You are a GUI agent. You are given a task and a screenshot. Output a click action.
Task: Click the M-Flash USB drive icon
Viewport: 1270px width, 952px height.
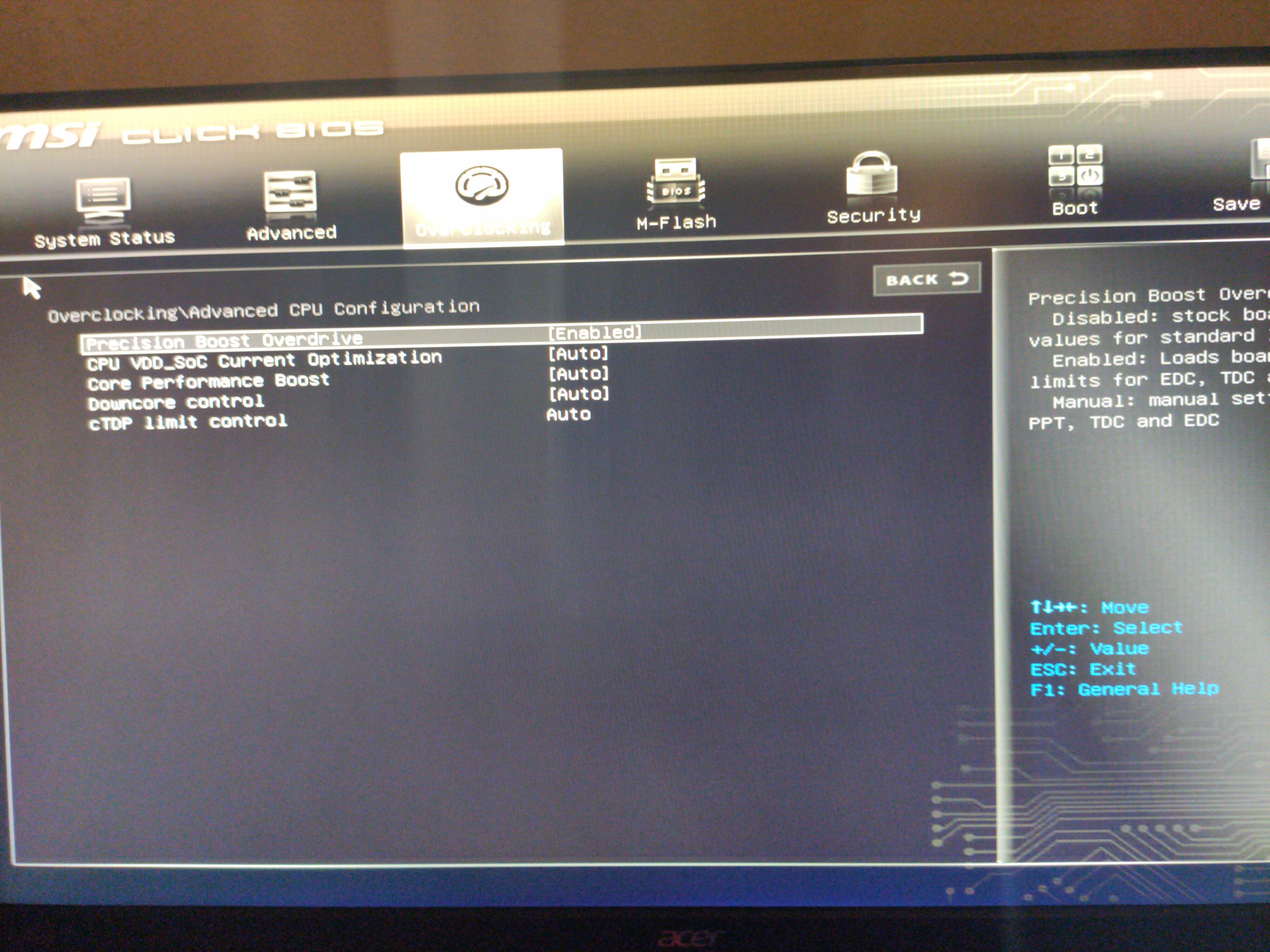676,181
